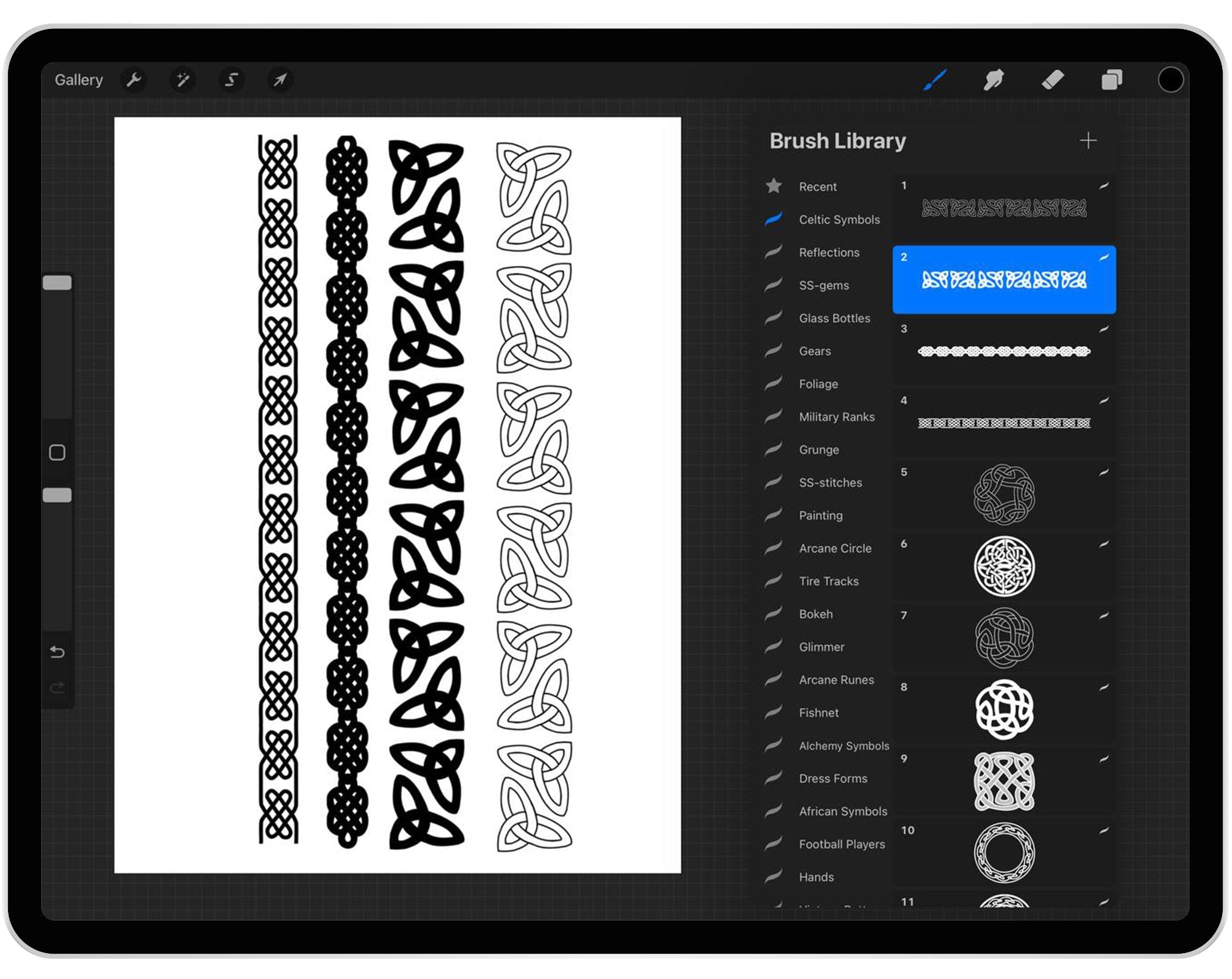Viewport: 1232px width, 979px height.
Task: Select the Eraser tool
Action: 1053,79
